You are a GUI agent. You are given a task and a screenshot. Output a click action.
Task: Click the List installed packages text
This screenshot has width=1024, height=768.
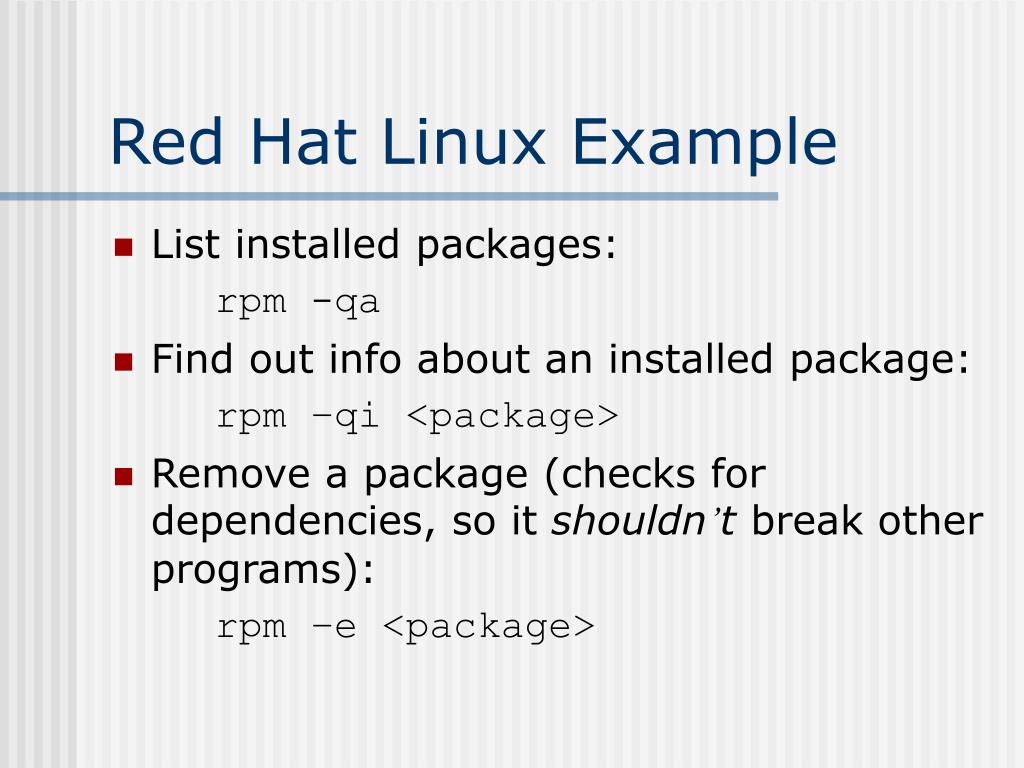(x=384, y=246)
